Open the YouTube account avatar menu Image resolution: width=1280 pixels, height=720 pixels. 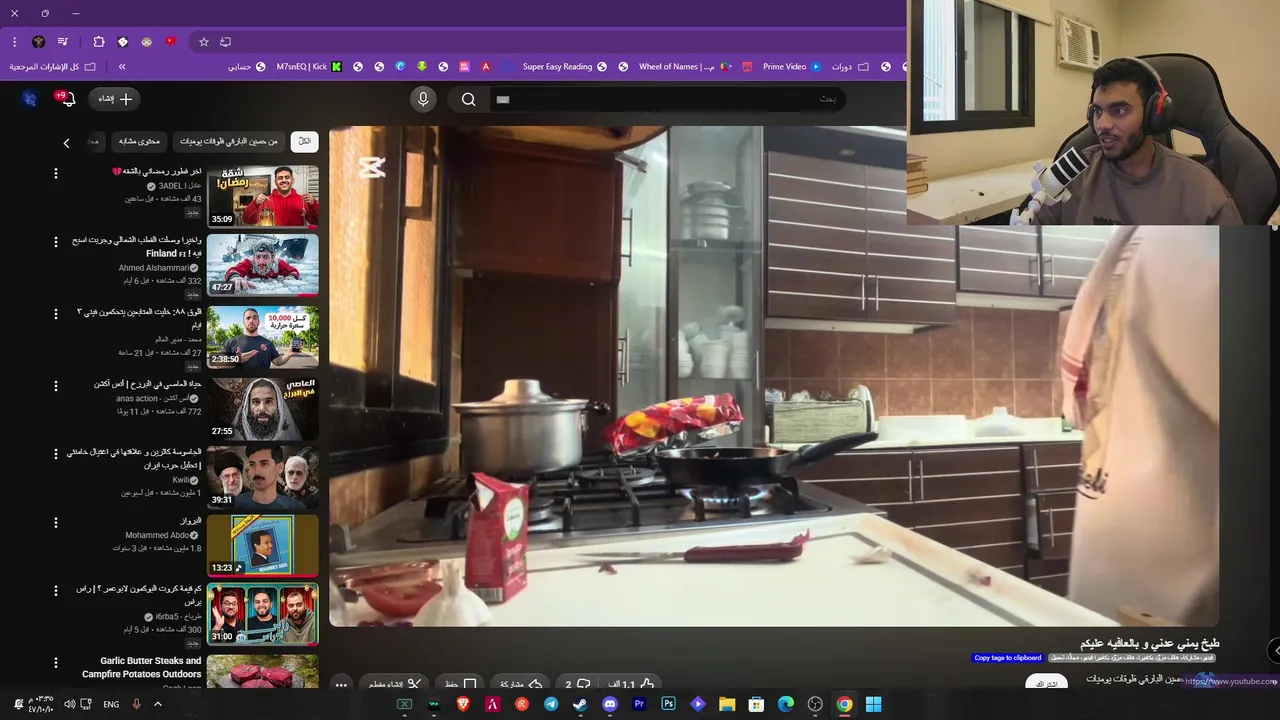[30, 99]
